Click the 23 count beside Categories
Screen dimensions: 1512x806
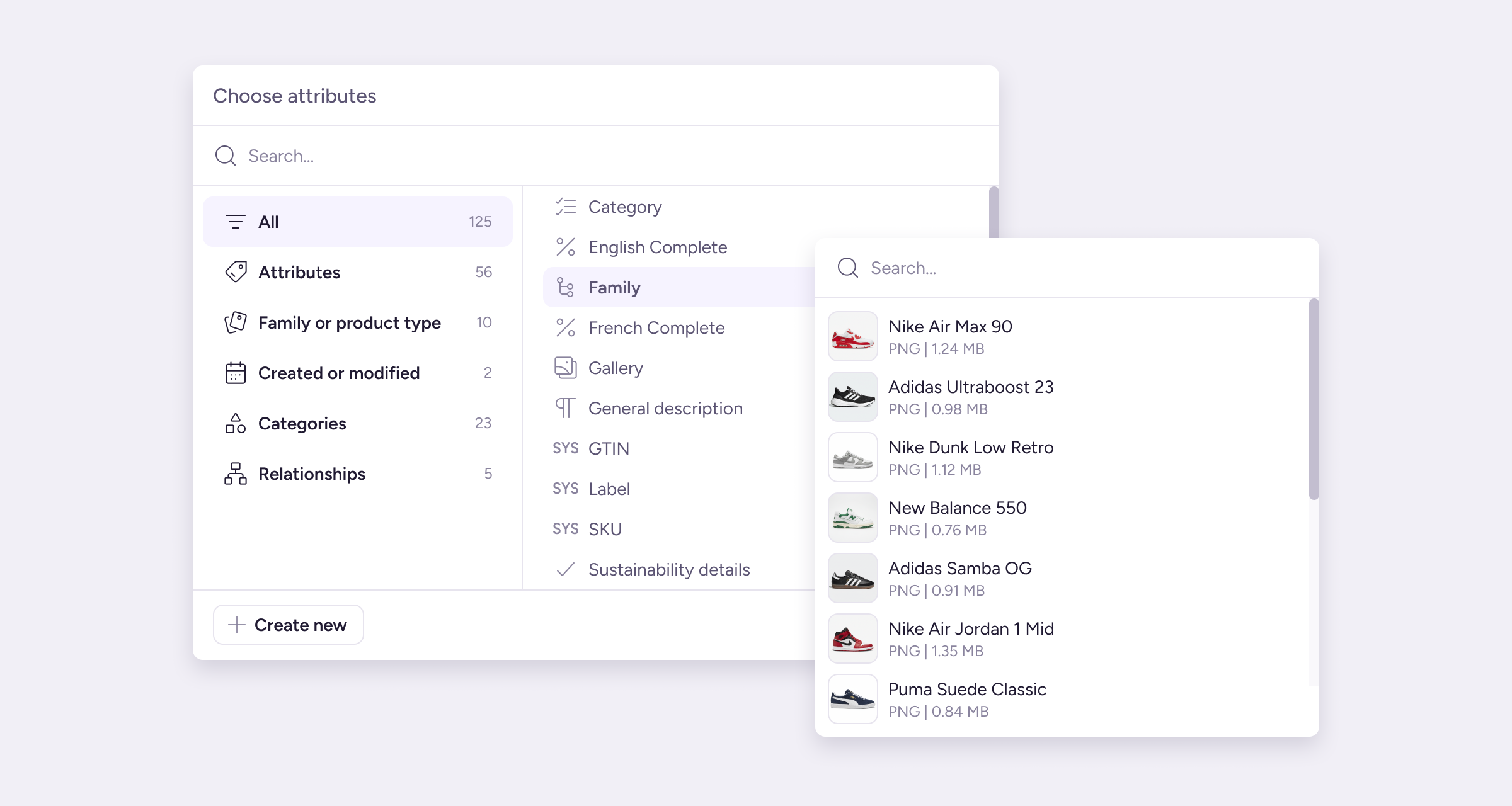(483, 423)
